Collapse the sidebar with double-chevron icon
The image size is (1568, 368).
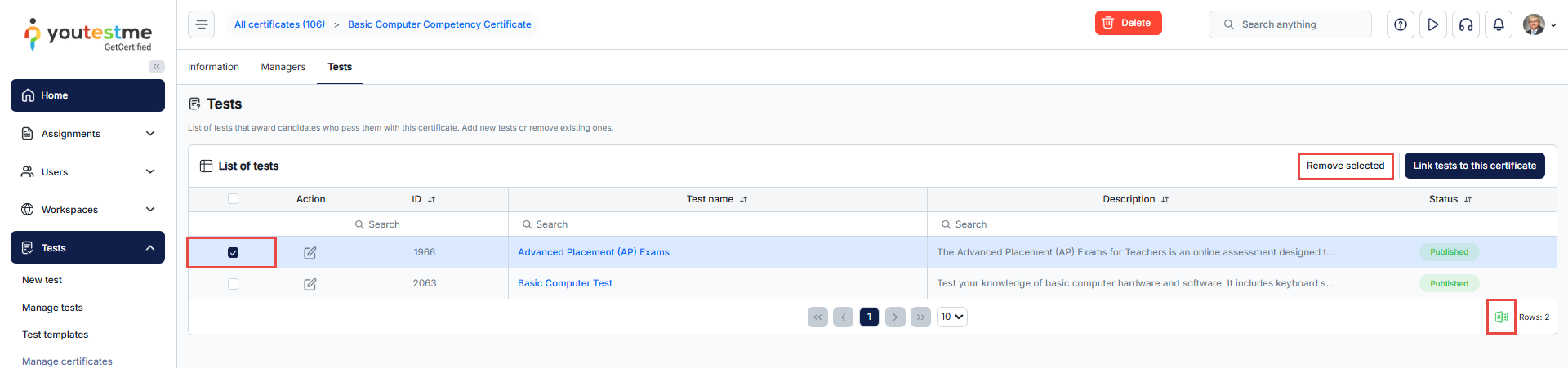point(156,67)
